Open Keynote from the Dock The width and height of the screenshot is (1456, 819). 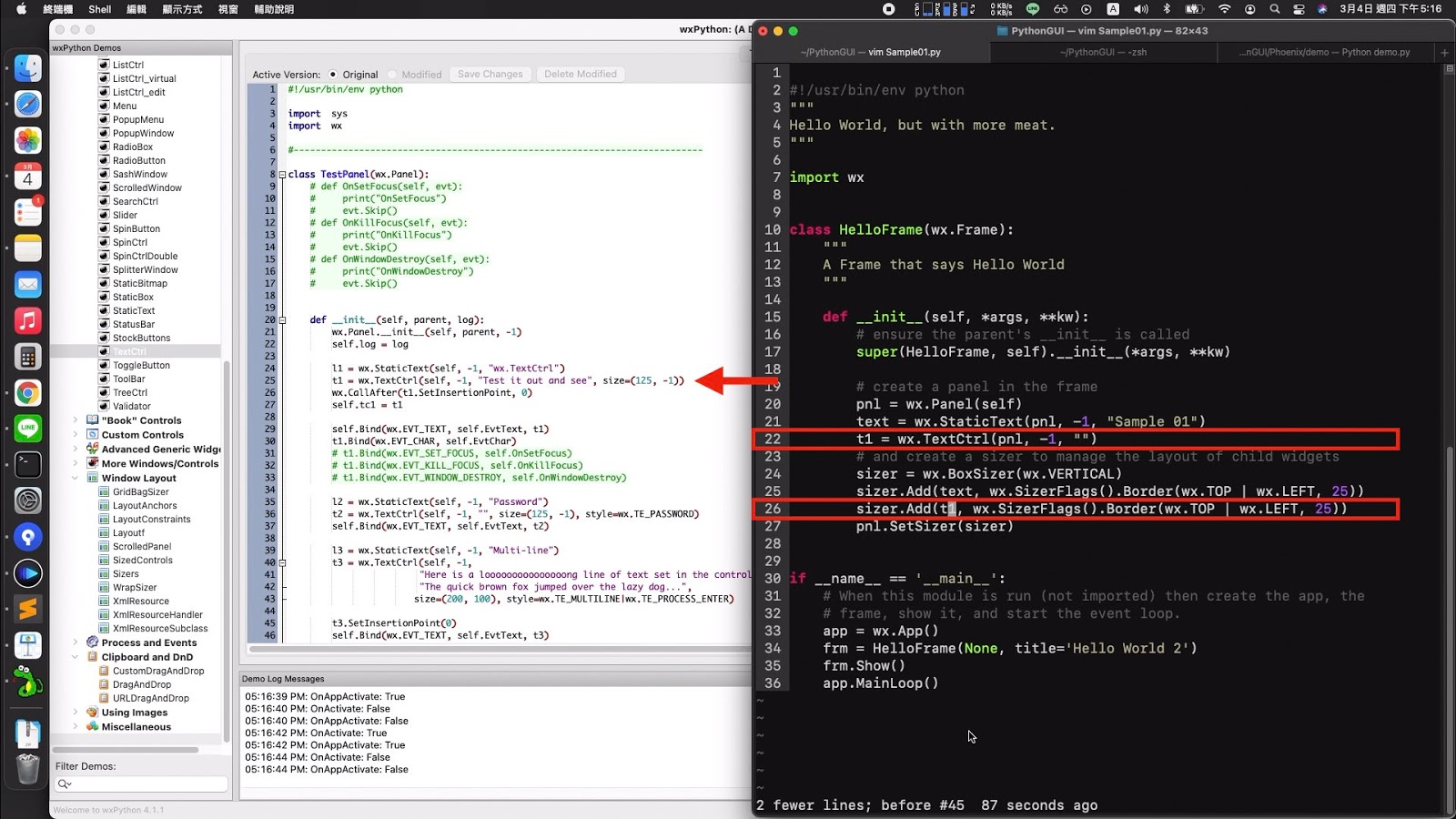(28, 645)
